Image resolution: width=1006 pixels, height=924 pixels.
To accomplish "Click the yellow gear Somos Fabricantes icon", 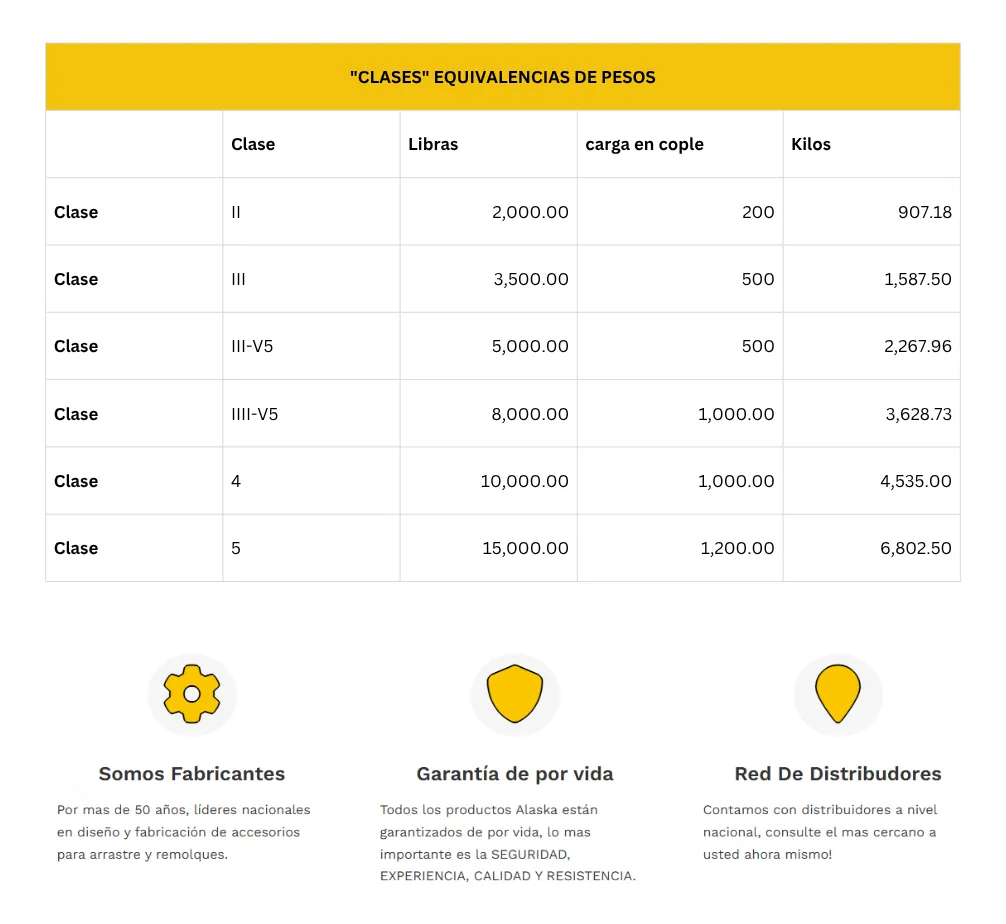I will tap(192, 694).
